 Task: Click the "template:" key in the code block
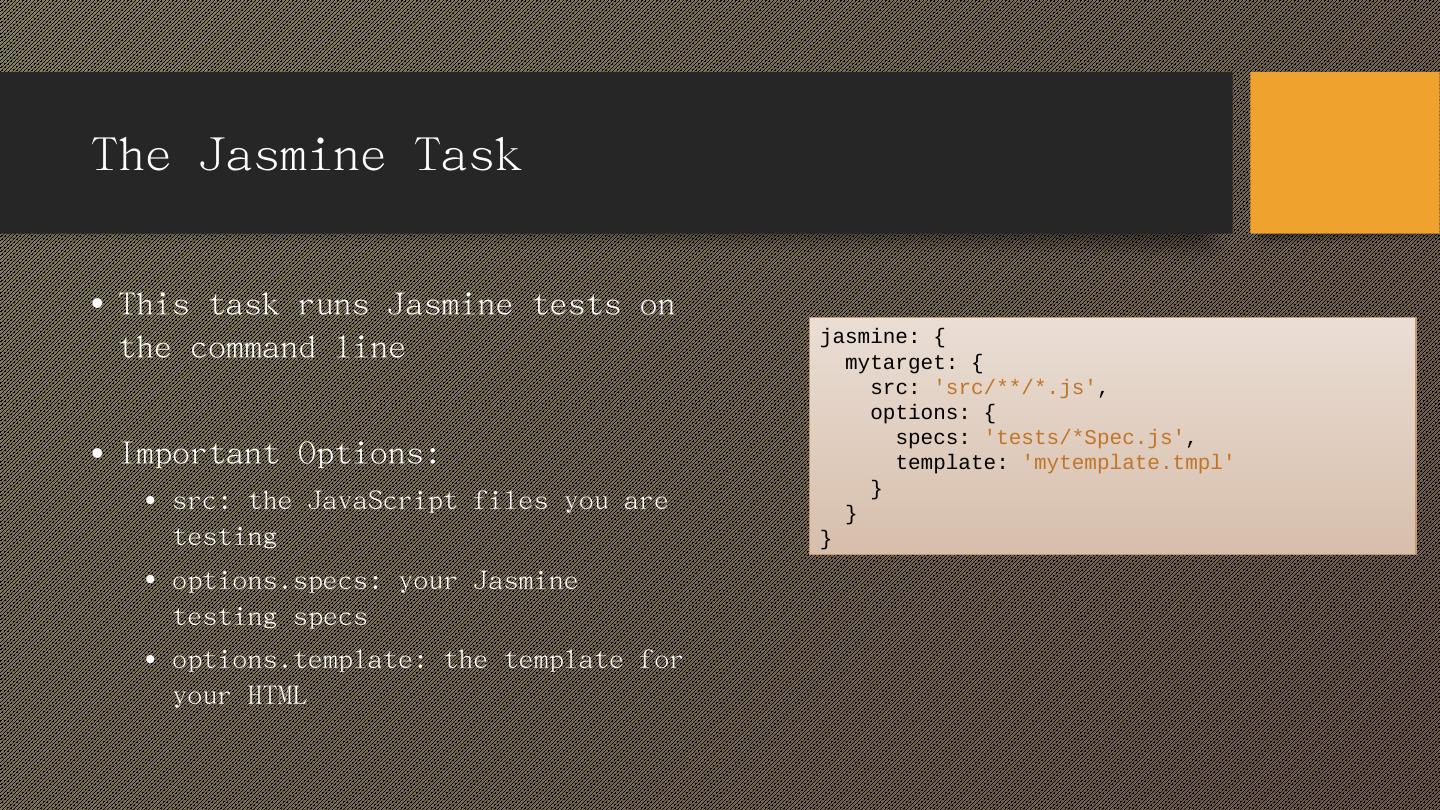(952, 463)
